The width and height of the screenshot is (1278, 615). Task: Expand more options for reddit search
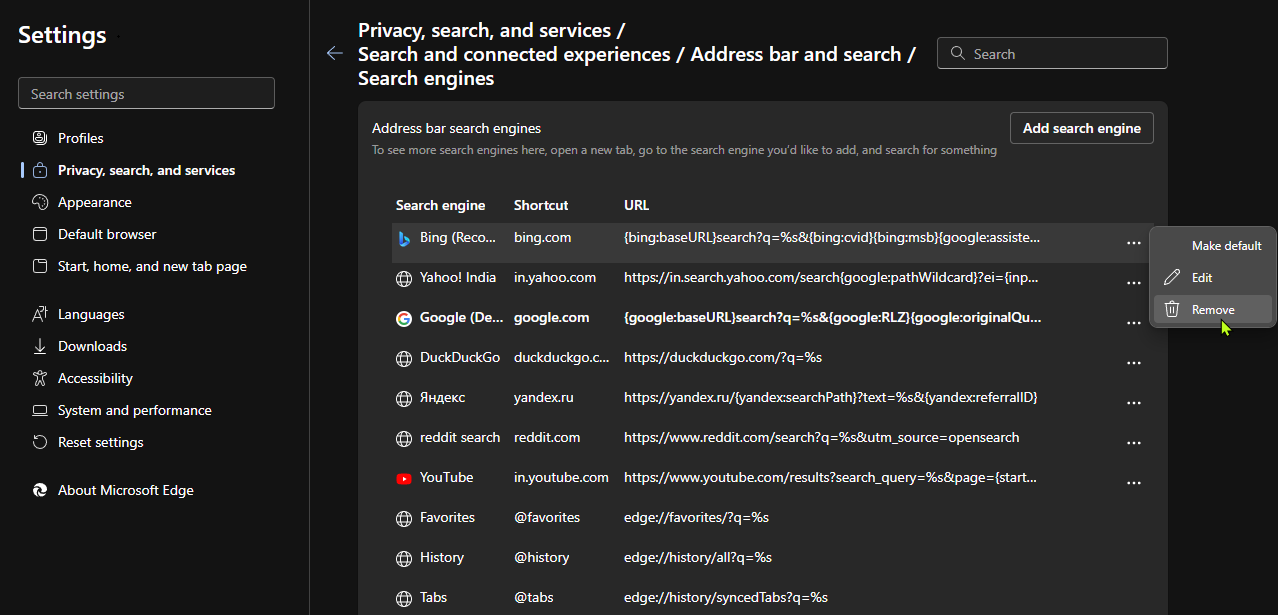click(1133, 443)
